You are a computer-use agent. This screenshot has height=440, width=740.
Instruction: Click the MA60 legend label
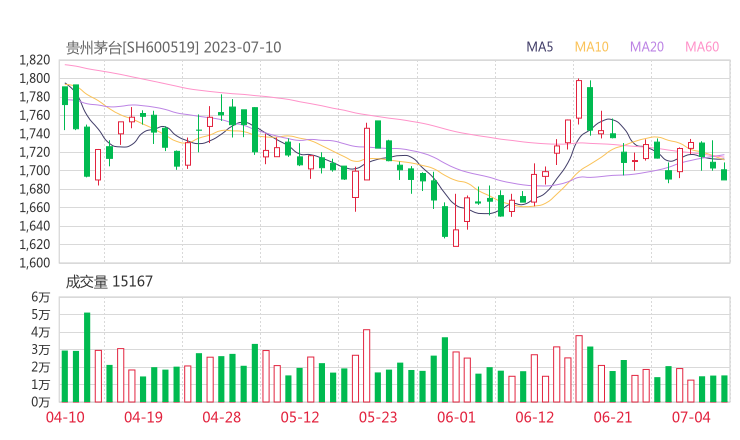tap(702, 47)
